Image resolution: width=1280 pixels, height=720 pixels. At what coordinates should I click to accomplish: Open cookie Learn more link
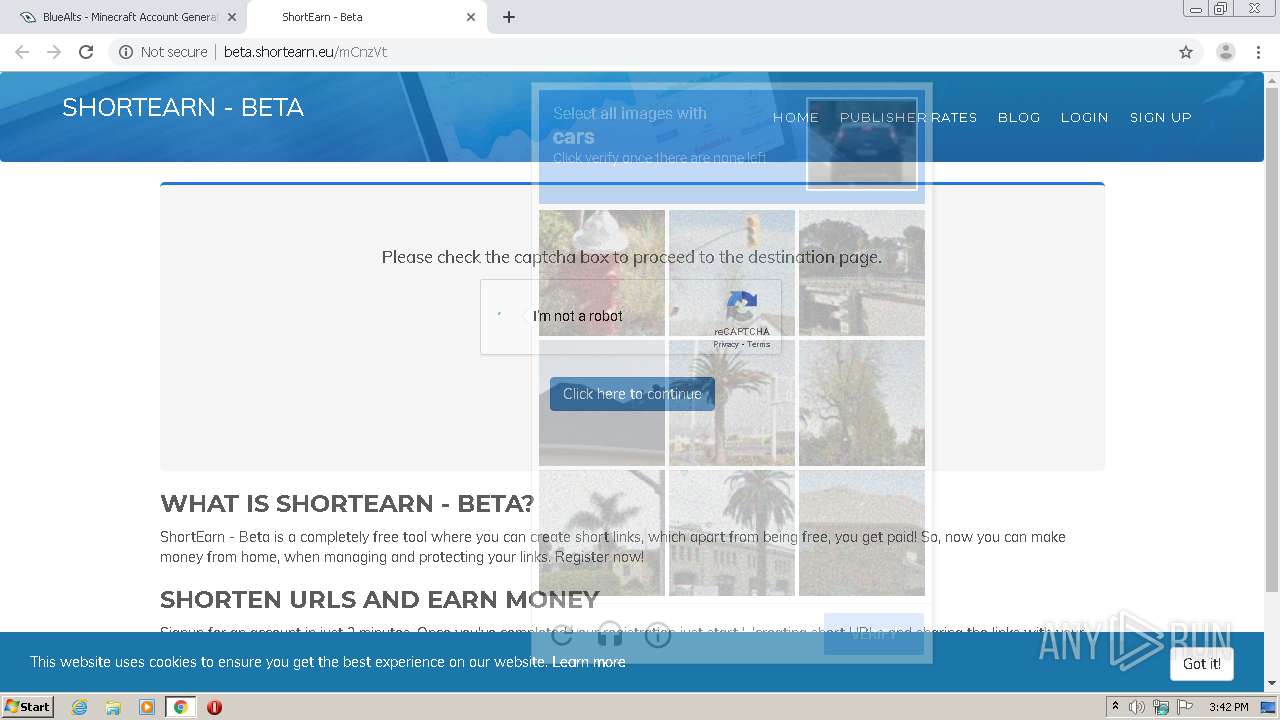click(x=589, y=662)
